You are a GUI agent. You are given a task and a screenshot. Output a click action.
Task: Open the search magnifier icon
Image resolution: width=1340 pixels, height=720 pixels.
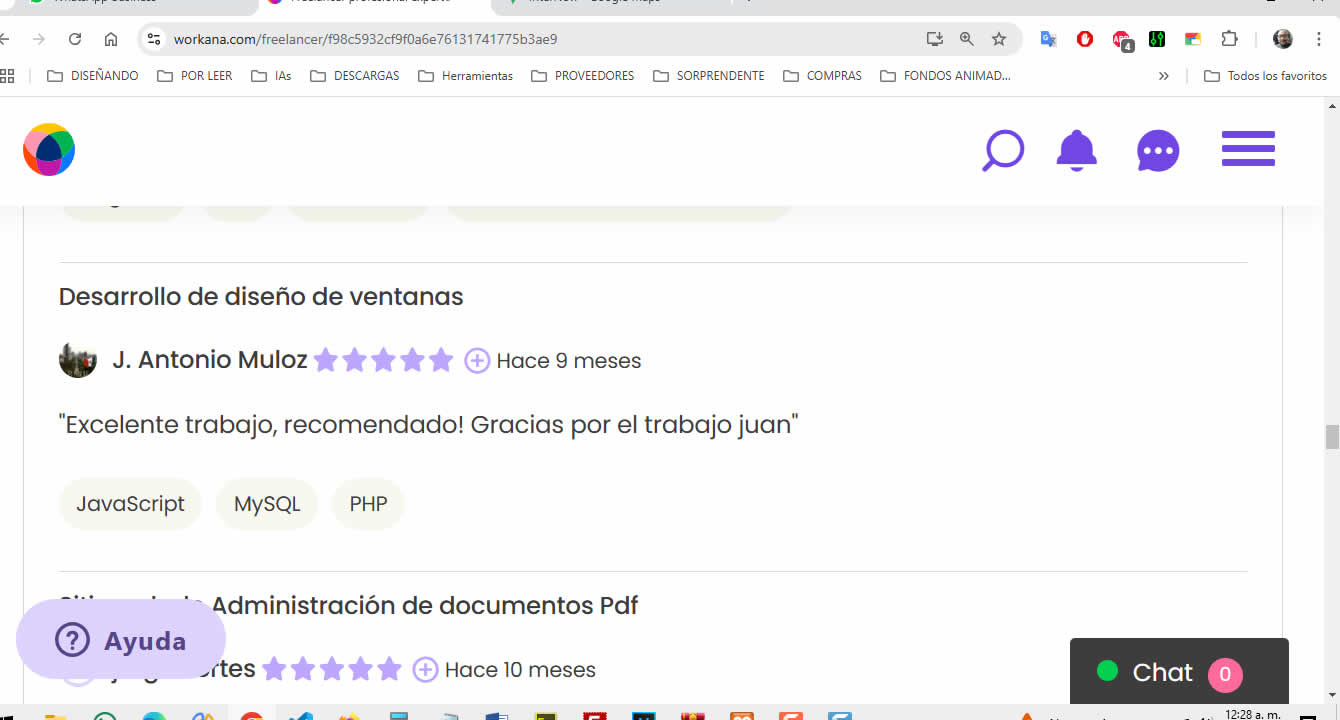(x=1002, y=150)
